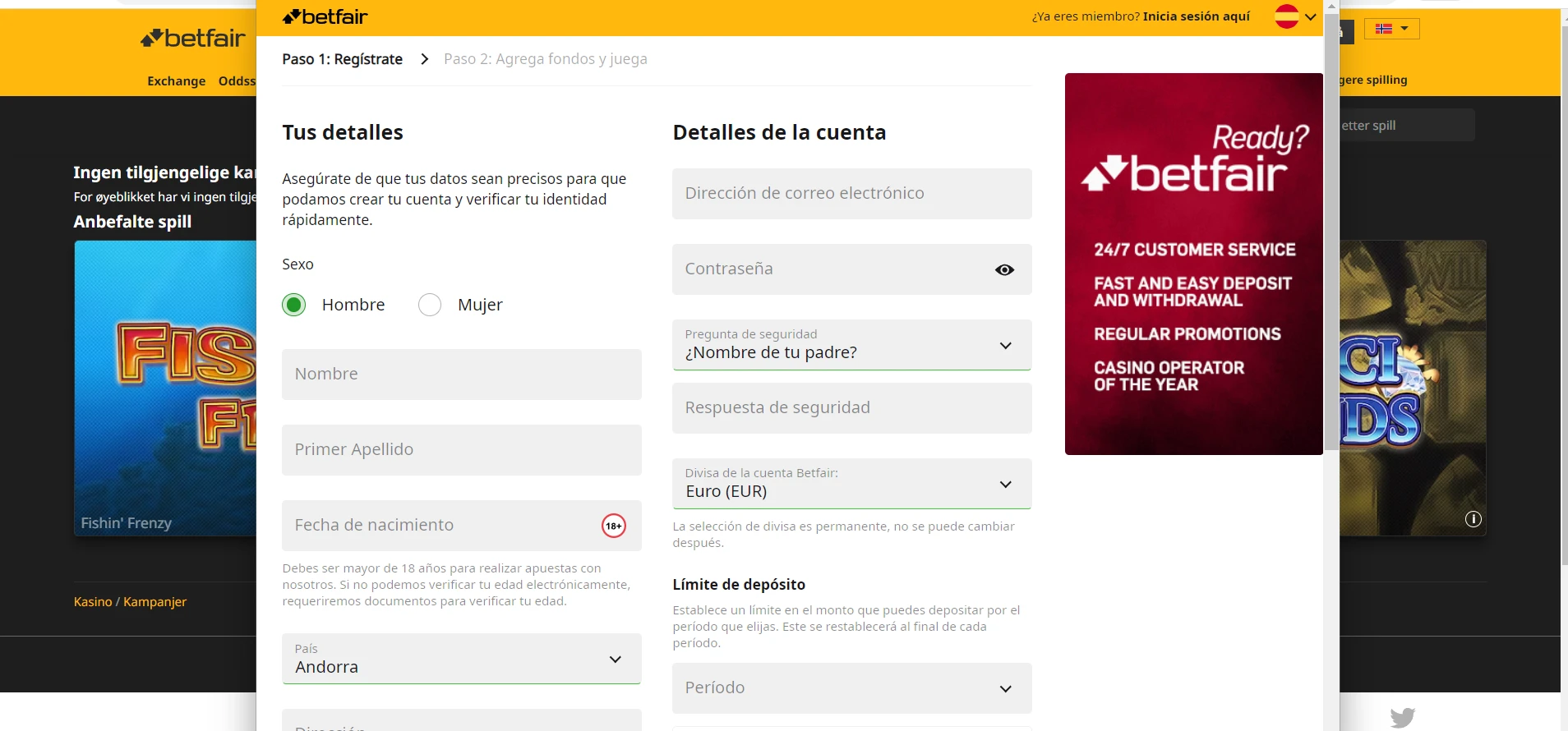
Task: Click the 18+ age icon in date of birth
Action: tap(614, 526)
